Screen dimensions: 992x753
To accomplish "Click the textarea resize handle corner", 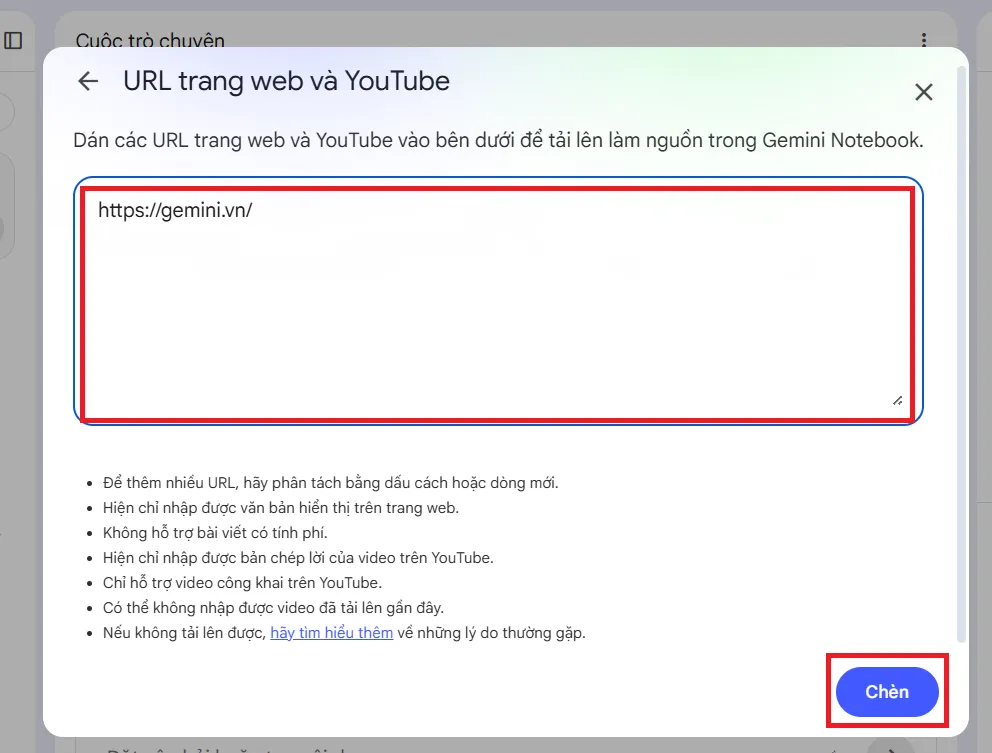I will (x=898, y=401).
